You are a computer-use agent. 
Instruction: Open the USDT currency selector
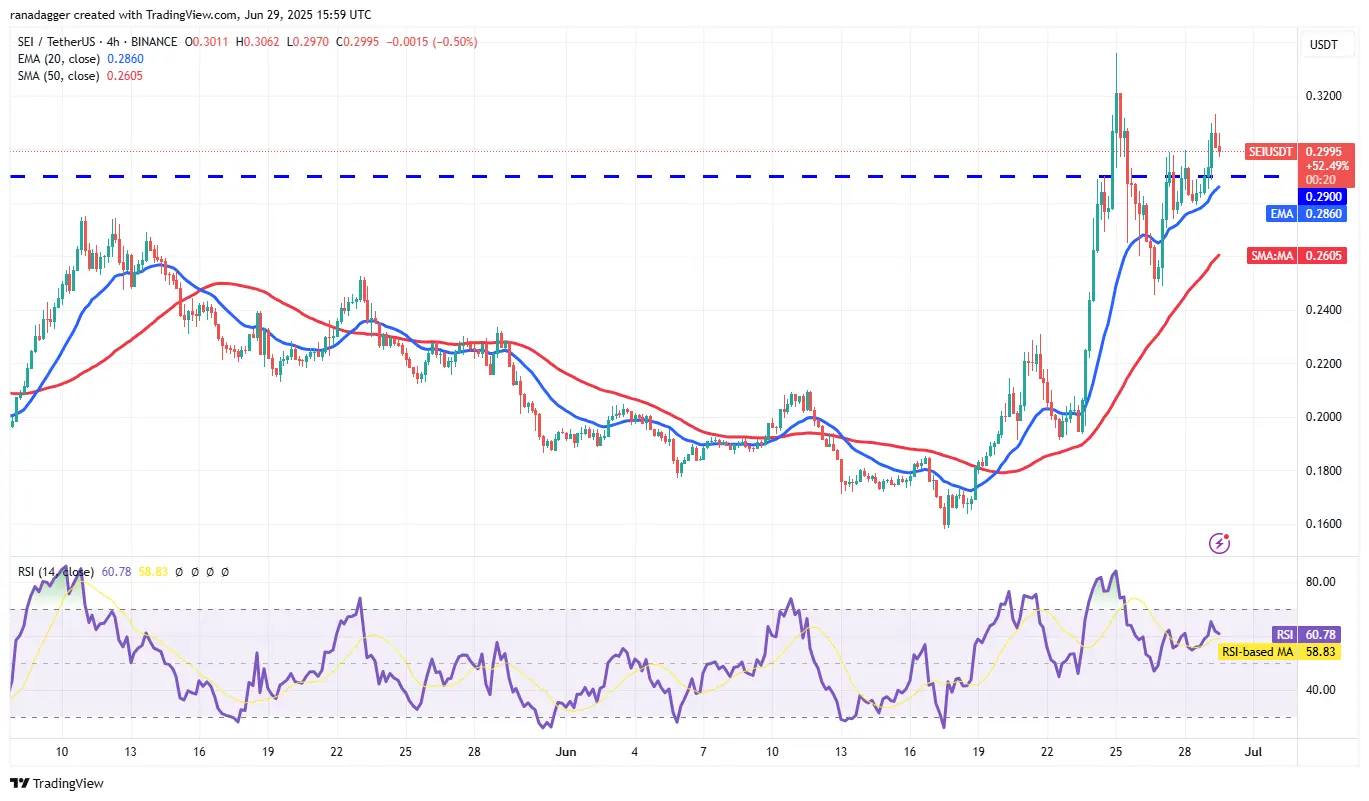coord(1324,44)
